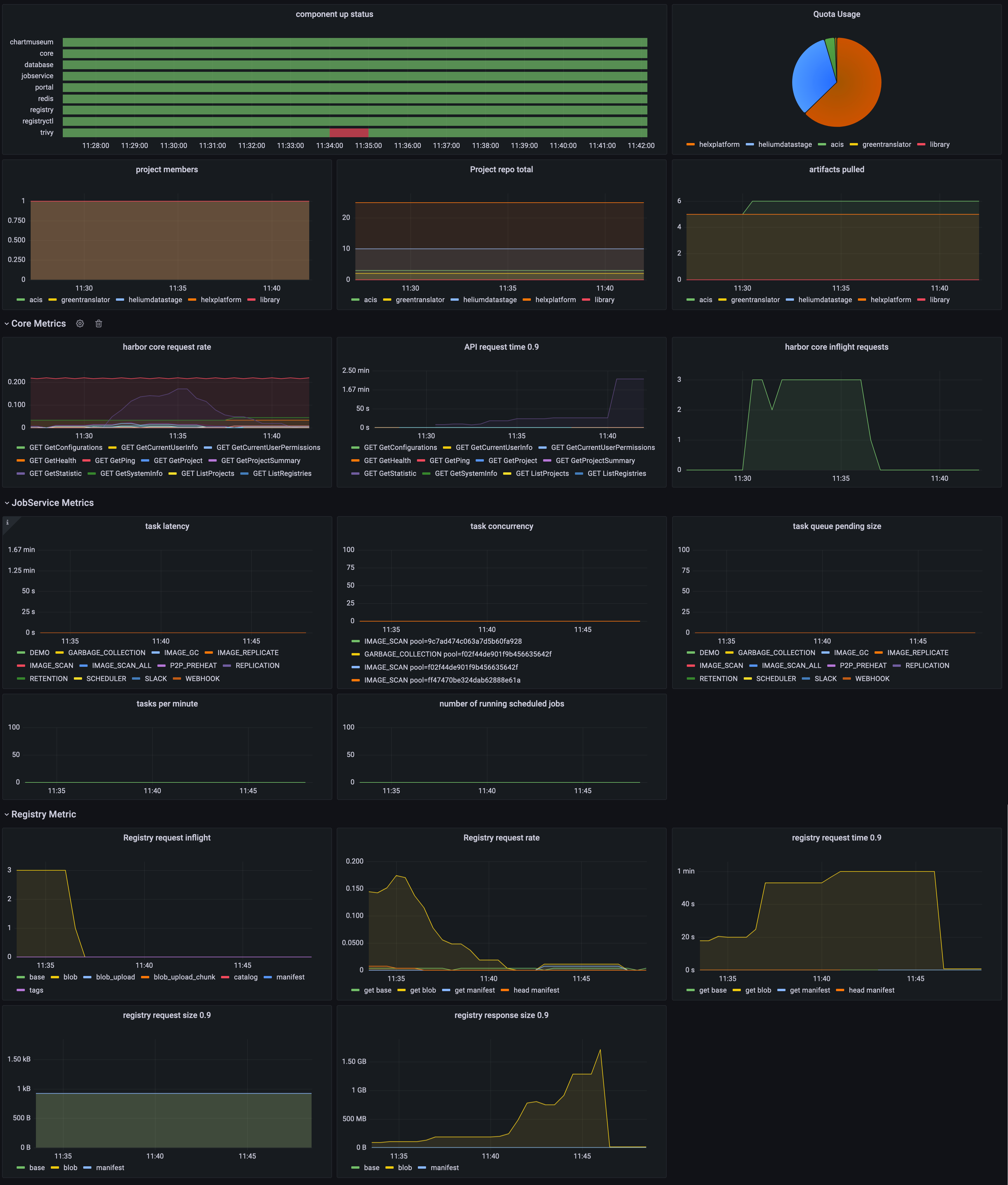Open component up status panel title menu
The height and width of the screenshot is (1185, 1008).
click(334, 14)
